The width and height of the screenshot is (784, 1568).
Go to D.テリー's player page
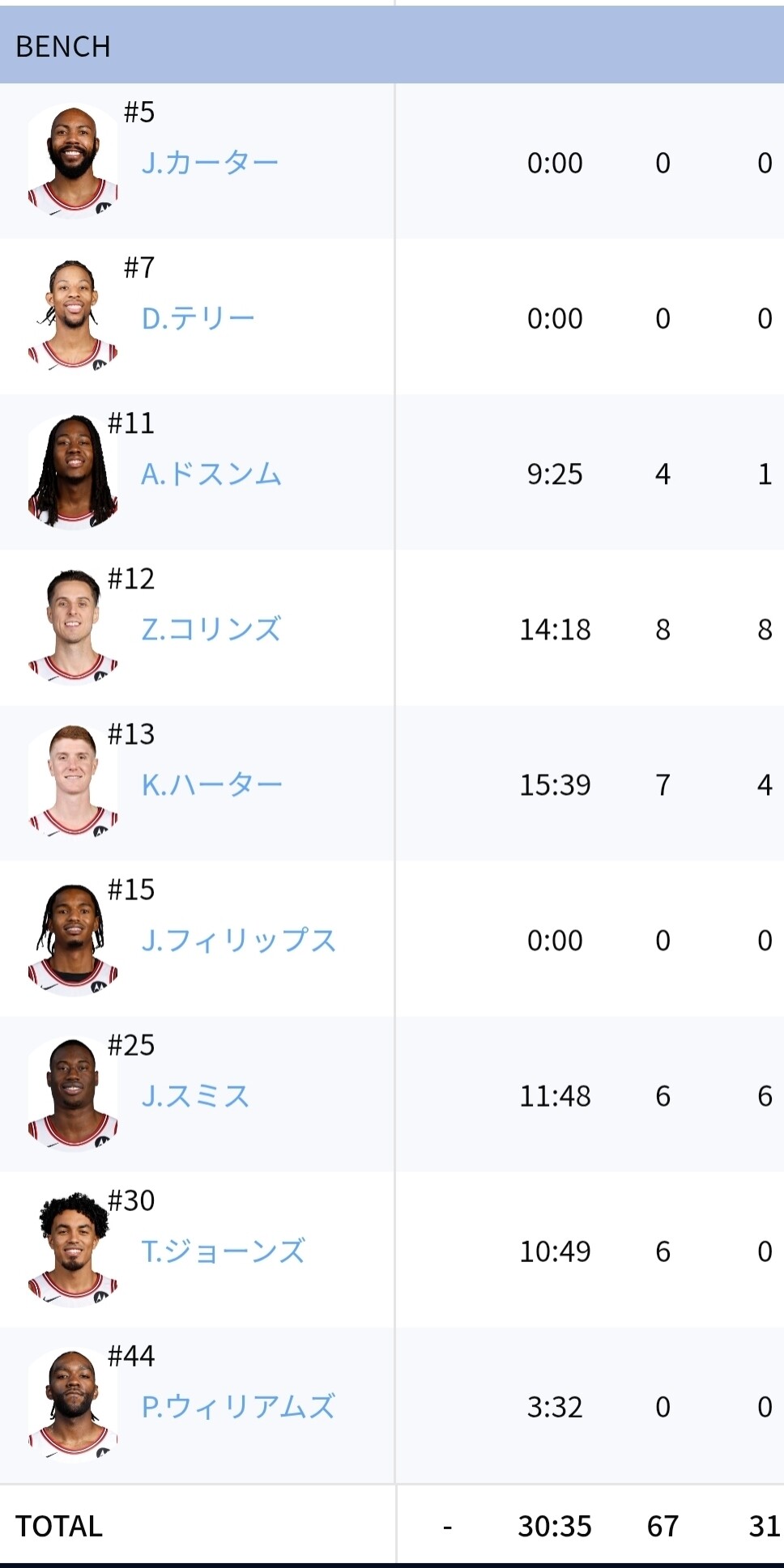click(x=198, y=318)
